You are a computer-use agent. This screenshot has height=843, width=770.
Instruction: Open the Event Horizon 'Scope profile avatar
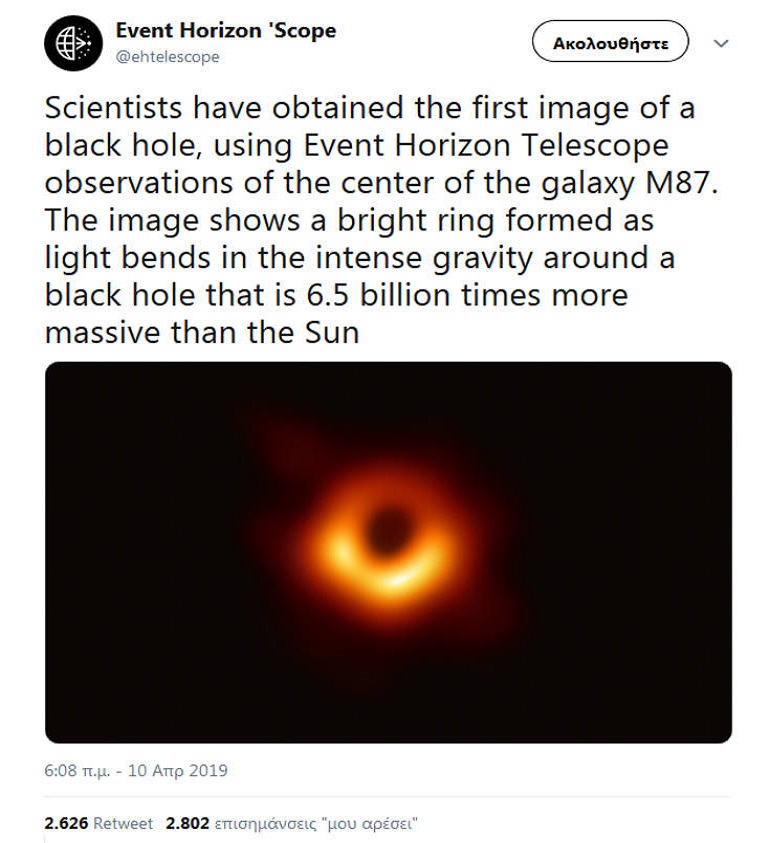73,43
